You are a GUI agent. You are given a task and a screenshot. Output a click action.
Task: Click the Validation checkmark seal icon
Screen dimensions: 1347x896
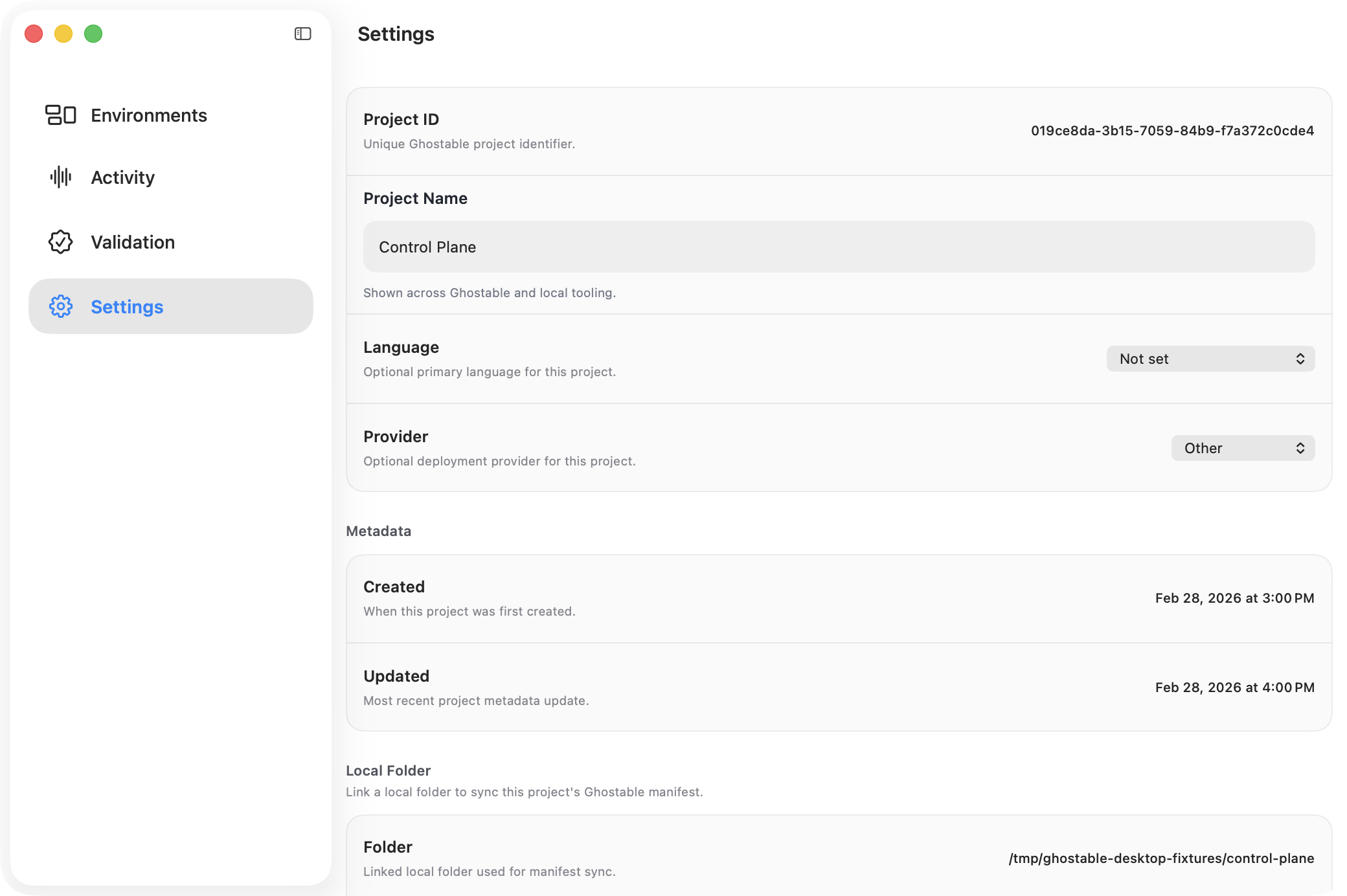pyautogui.click(x=61, y=242)
